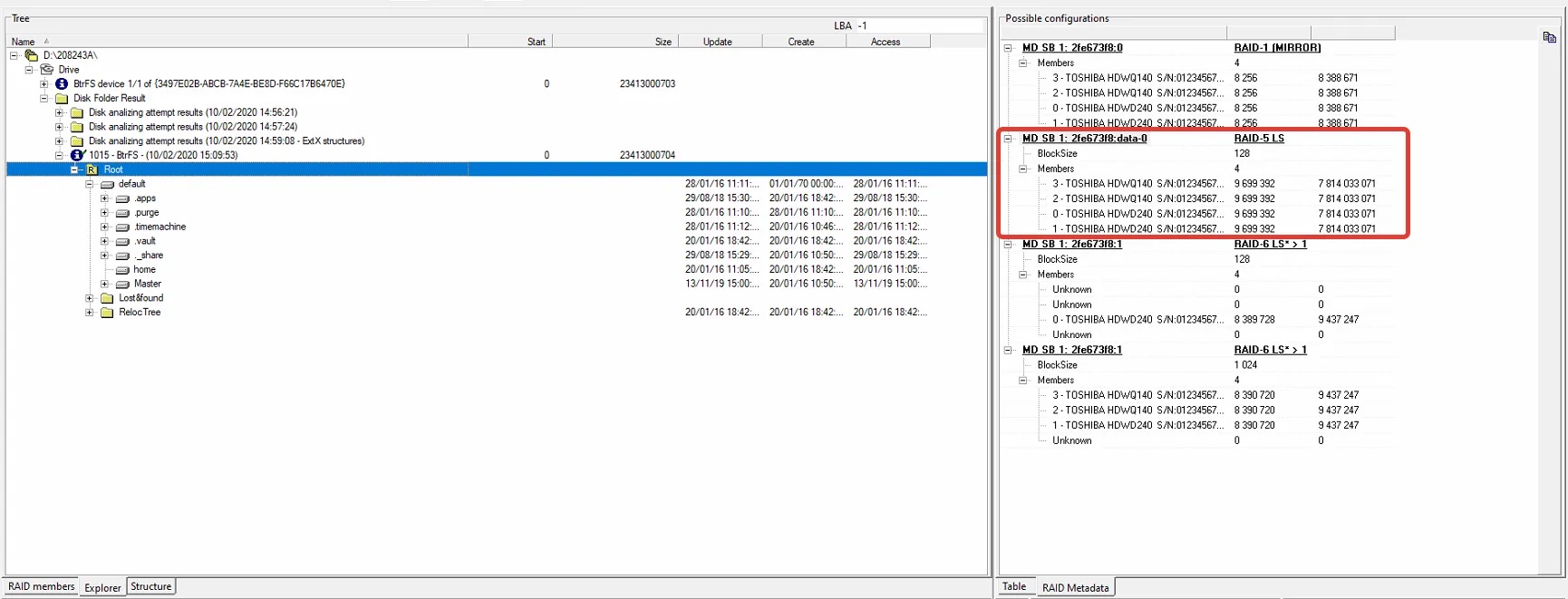Click into the LBA input field
This screenshot has width=1568, height=599.
(x=919, y=25)
